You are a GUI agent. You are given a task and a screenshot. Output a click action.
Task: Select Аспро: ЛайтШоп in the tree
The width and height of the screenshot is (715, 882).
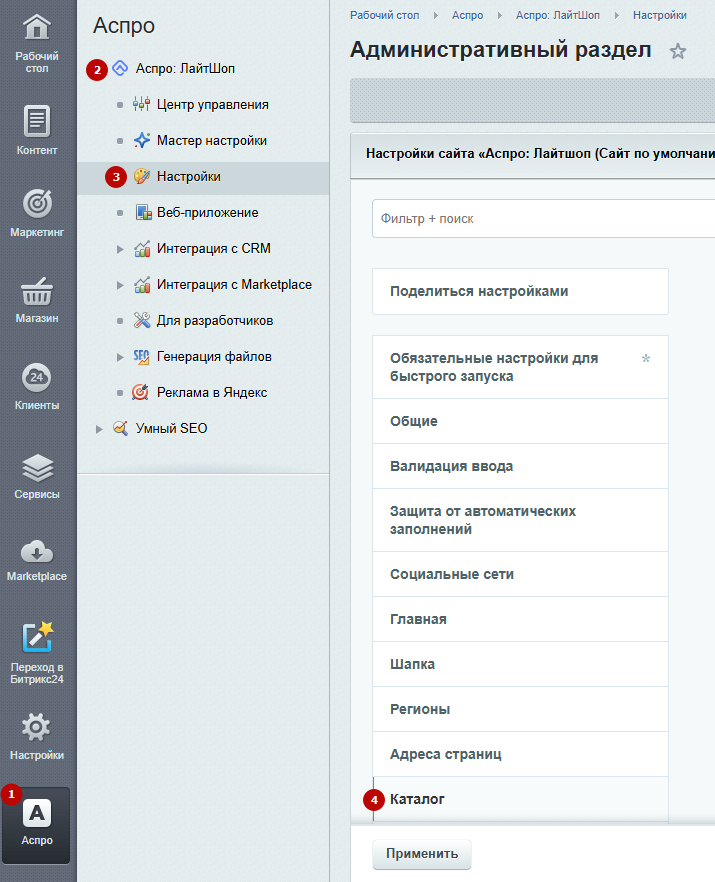[185, 69]
